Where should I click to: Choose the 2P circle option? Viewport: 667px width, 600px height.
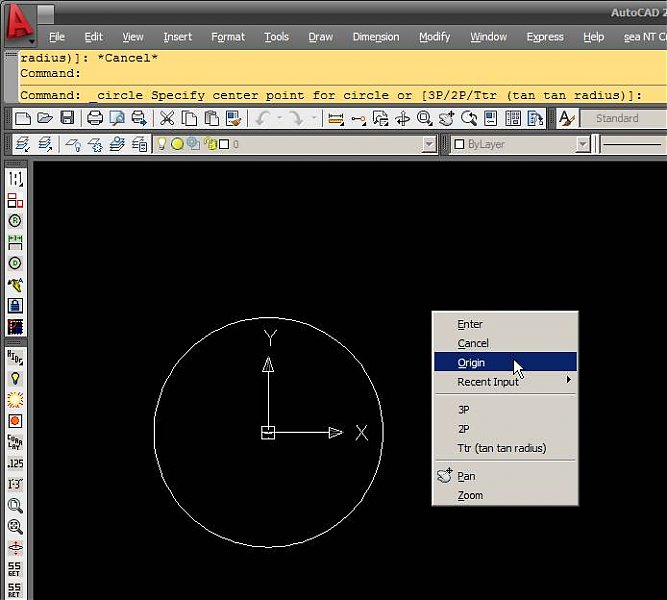(x=505, y=429)
